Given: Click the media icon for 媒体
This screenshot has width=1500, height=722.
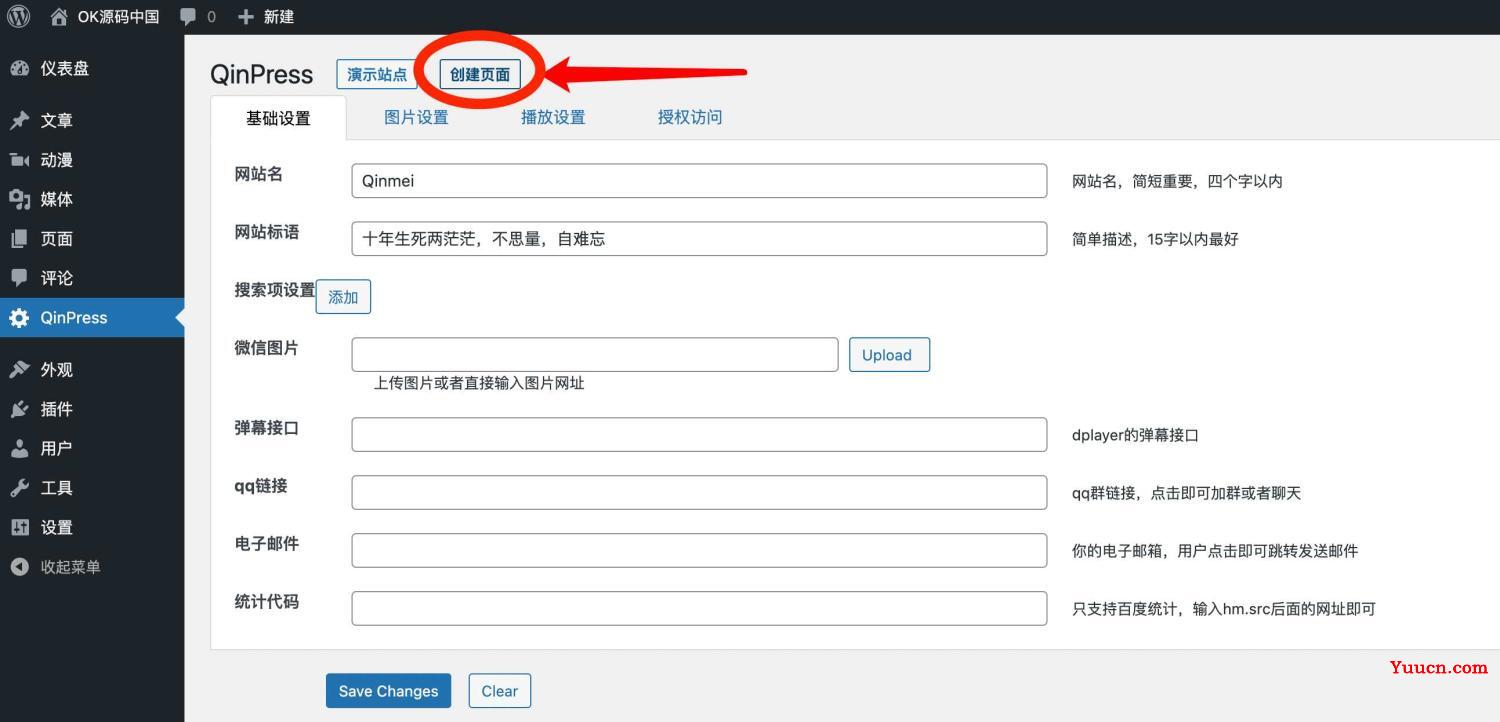Looking at the screenshot, I should [x=20, y=199].
